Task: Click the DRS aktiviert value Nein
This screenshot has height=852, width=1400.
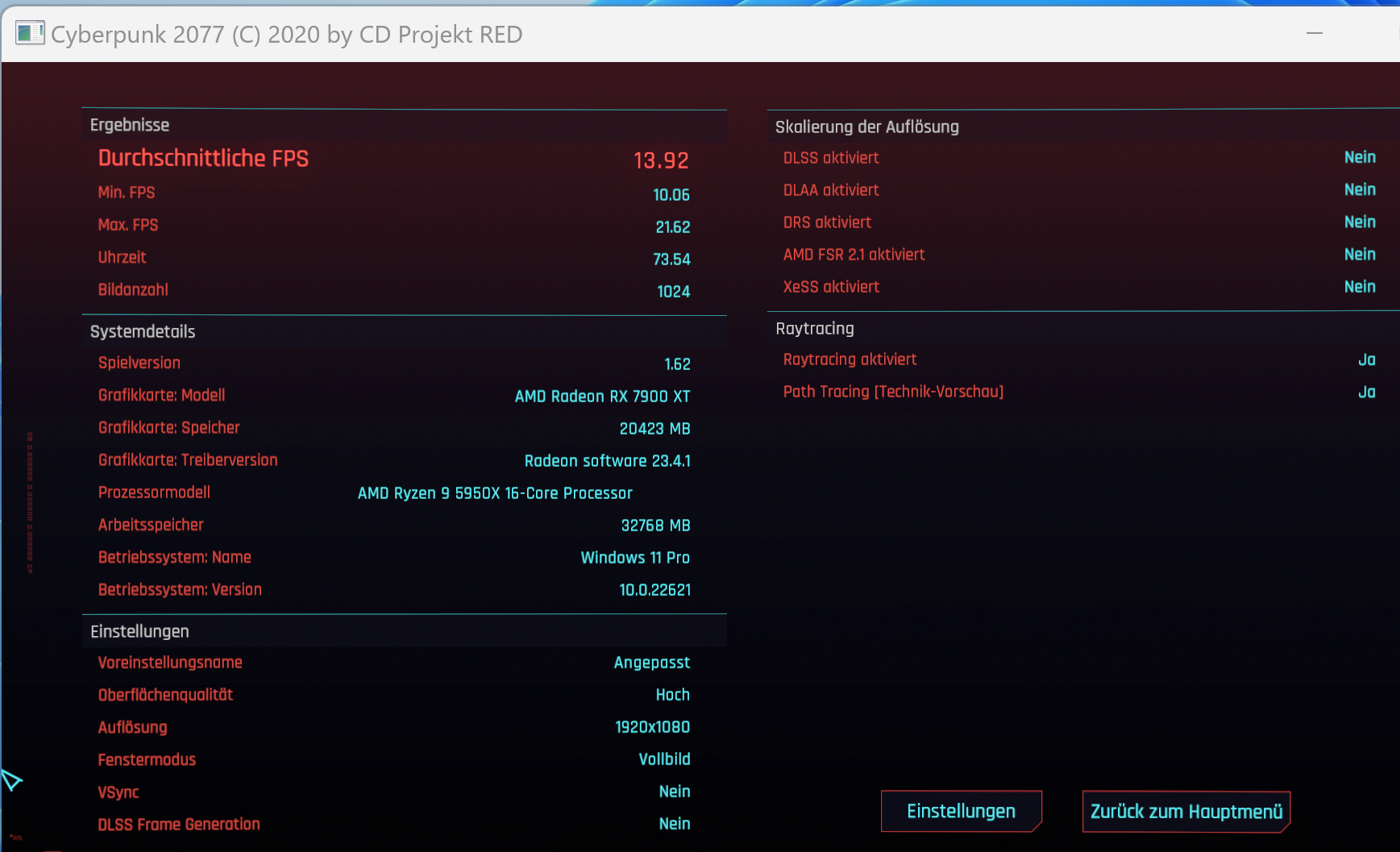Action: 1360,222
